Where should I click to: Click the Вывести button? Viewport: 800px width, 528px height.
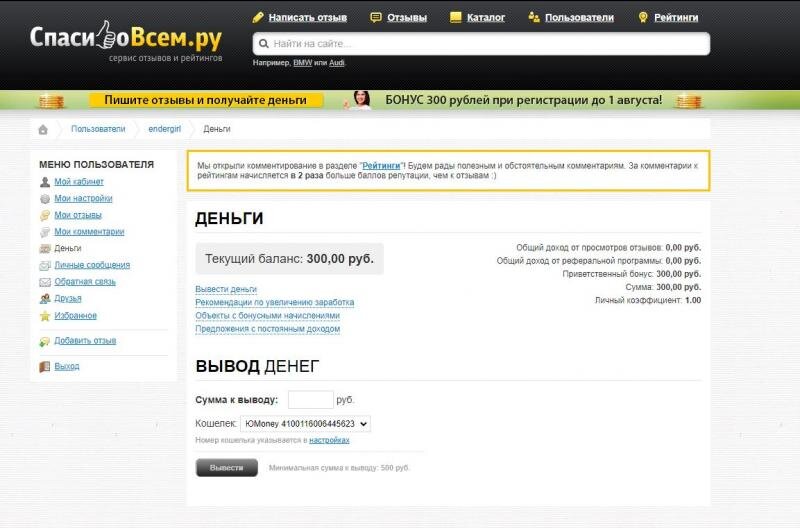227,468
